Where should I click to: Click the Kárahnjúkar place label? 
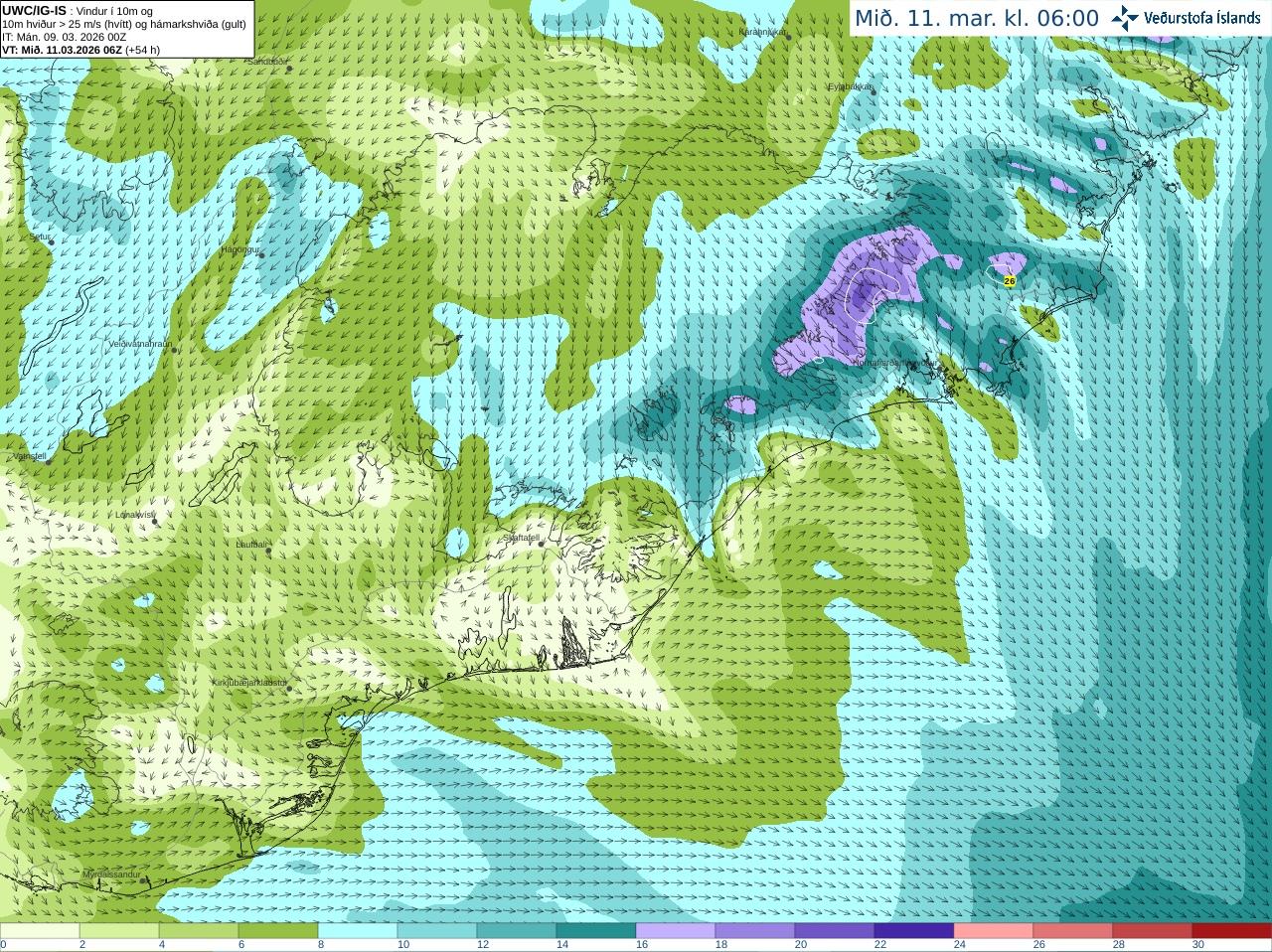763,32
